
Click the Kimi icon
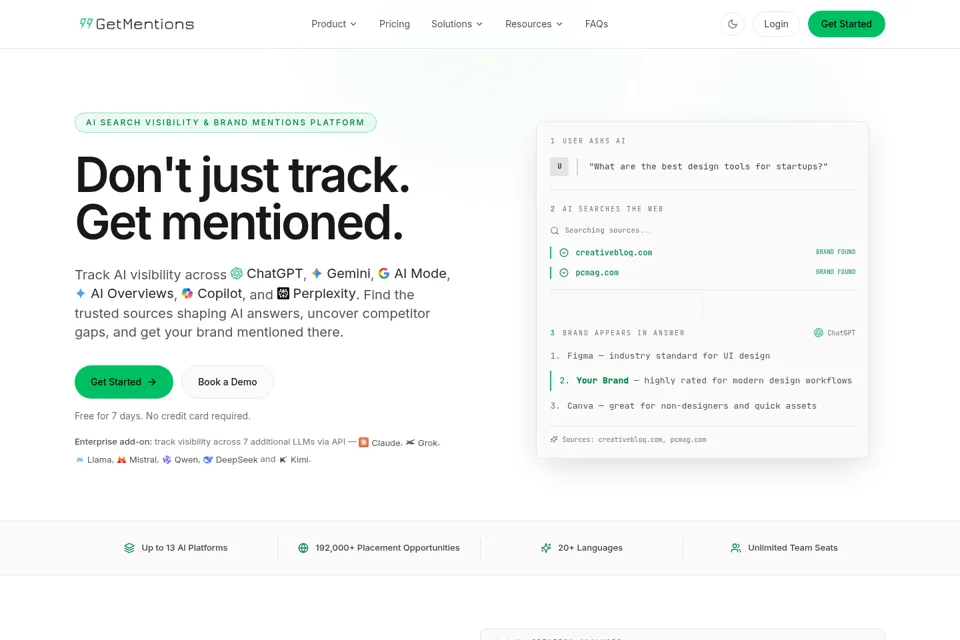tap(283, 459)
